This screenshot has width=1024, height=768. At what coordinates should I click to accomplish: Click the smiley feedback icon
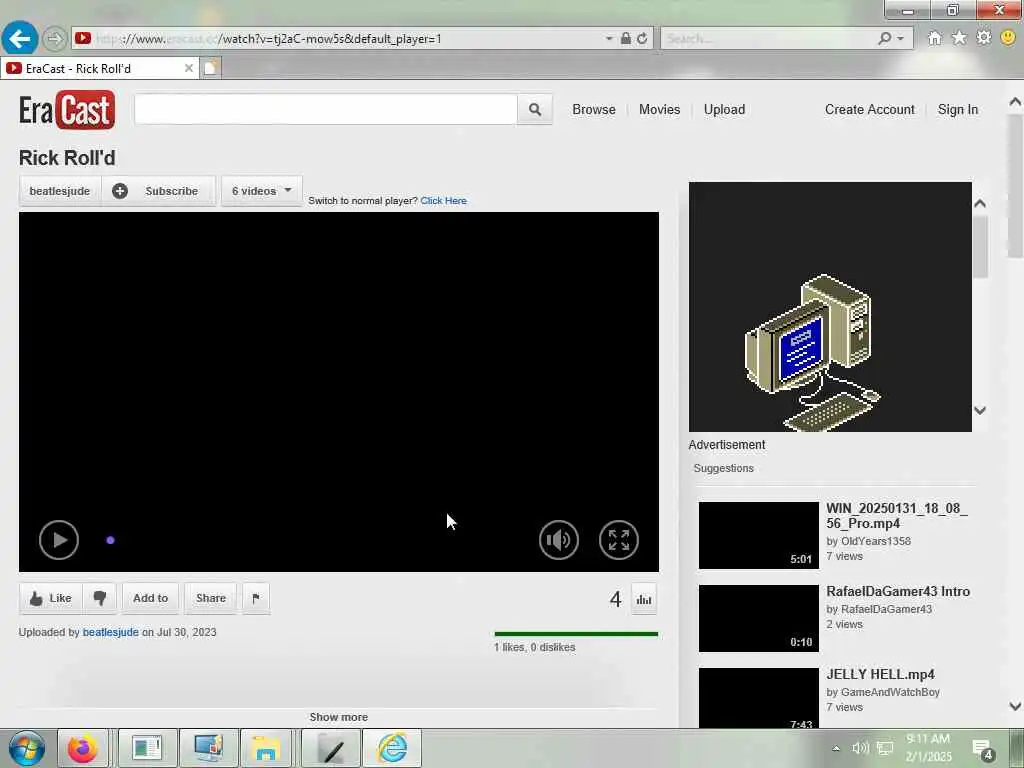(1008, 38)
